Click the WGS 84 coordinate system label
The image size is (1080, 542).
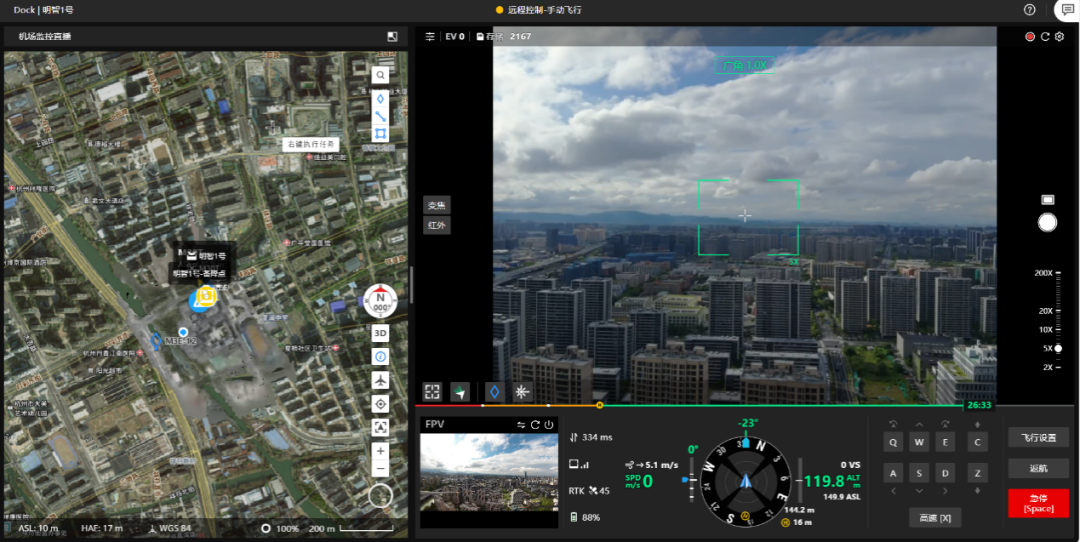click(176, 528)
